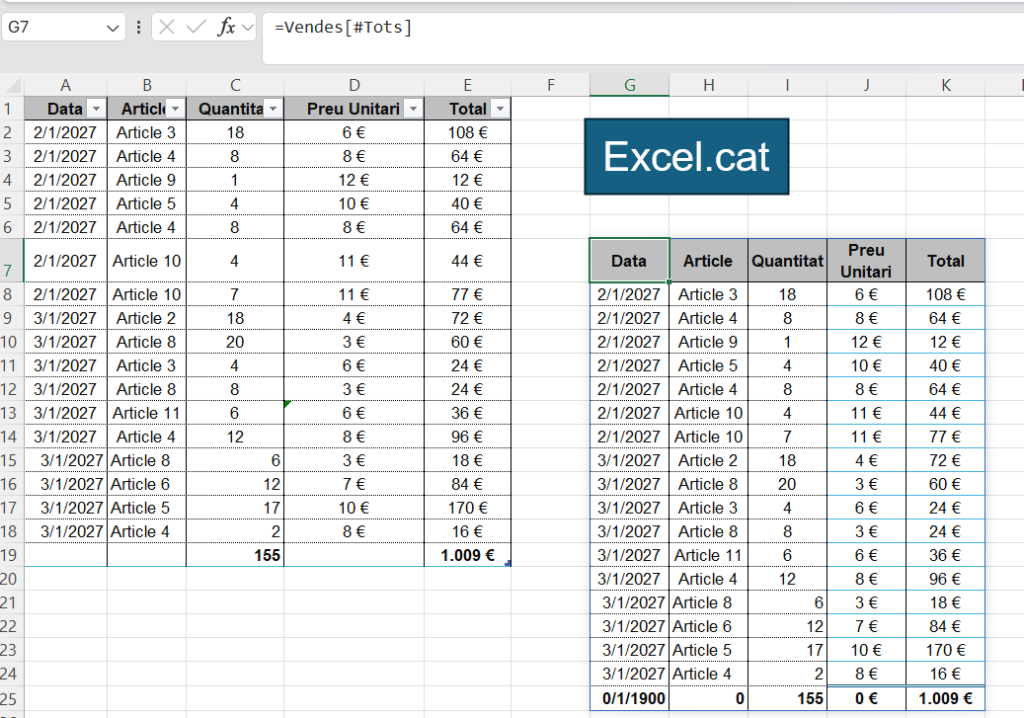
Task: Select the 155 total in column I
Action: point(788,698)
